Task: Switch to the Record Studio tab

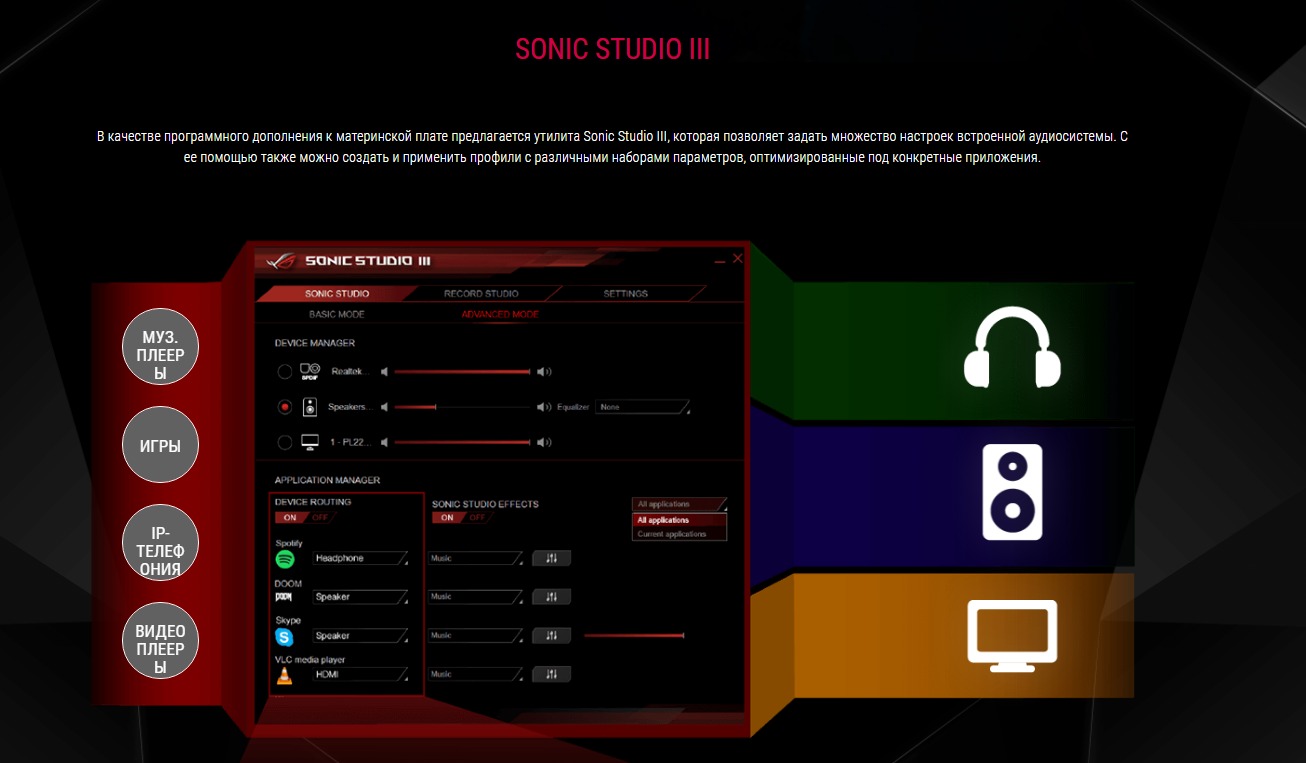Action: tap(481, 294)
